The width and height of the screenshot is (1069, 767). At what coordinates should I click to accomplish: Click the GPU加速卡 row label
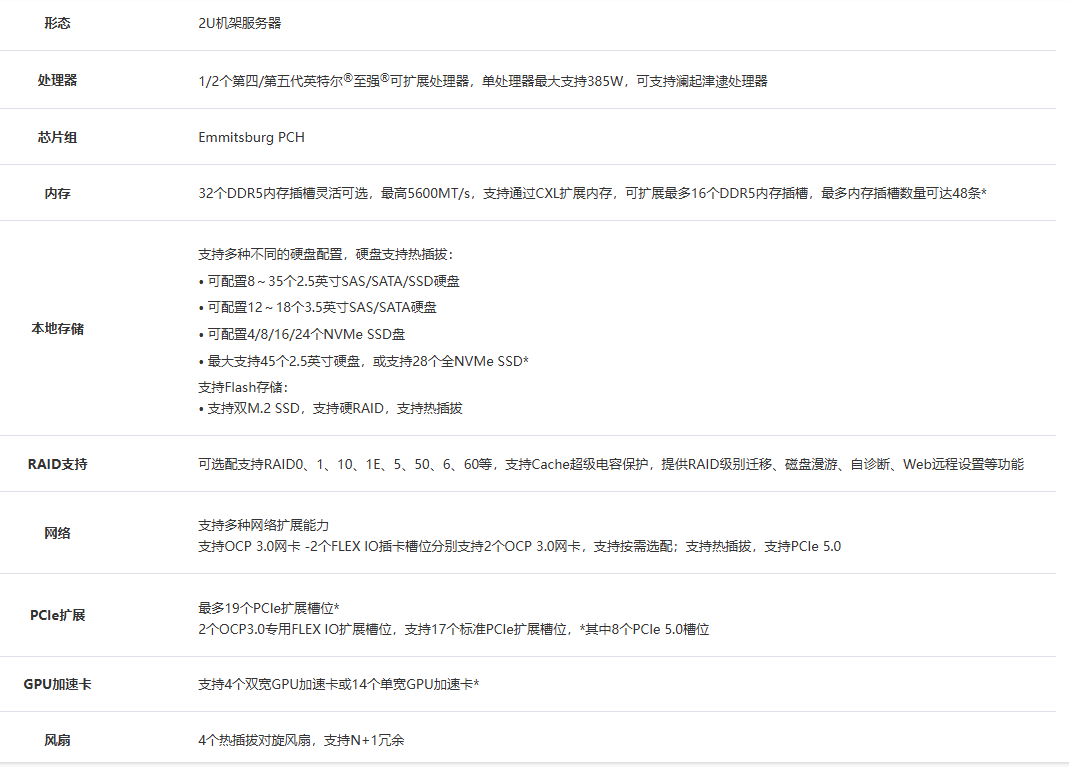click(x=57, y=684)
